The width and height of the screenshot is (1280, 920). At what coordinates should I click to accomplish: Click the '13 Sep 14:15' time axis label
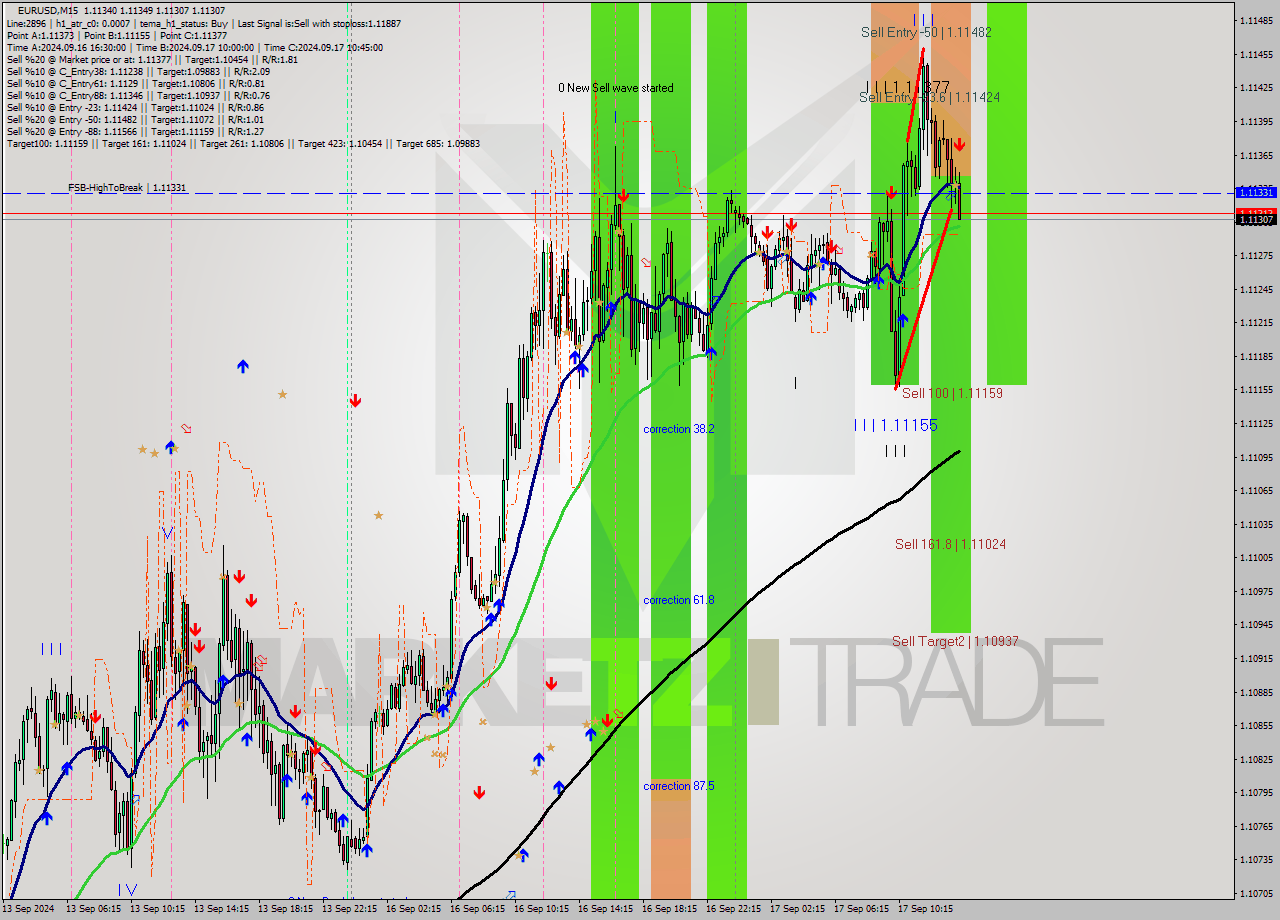point(221,909)
